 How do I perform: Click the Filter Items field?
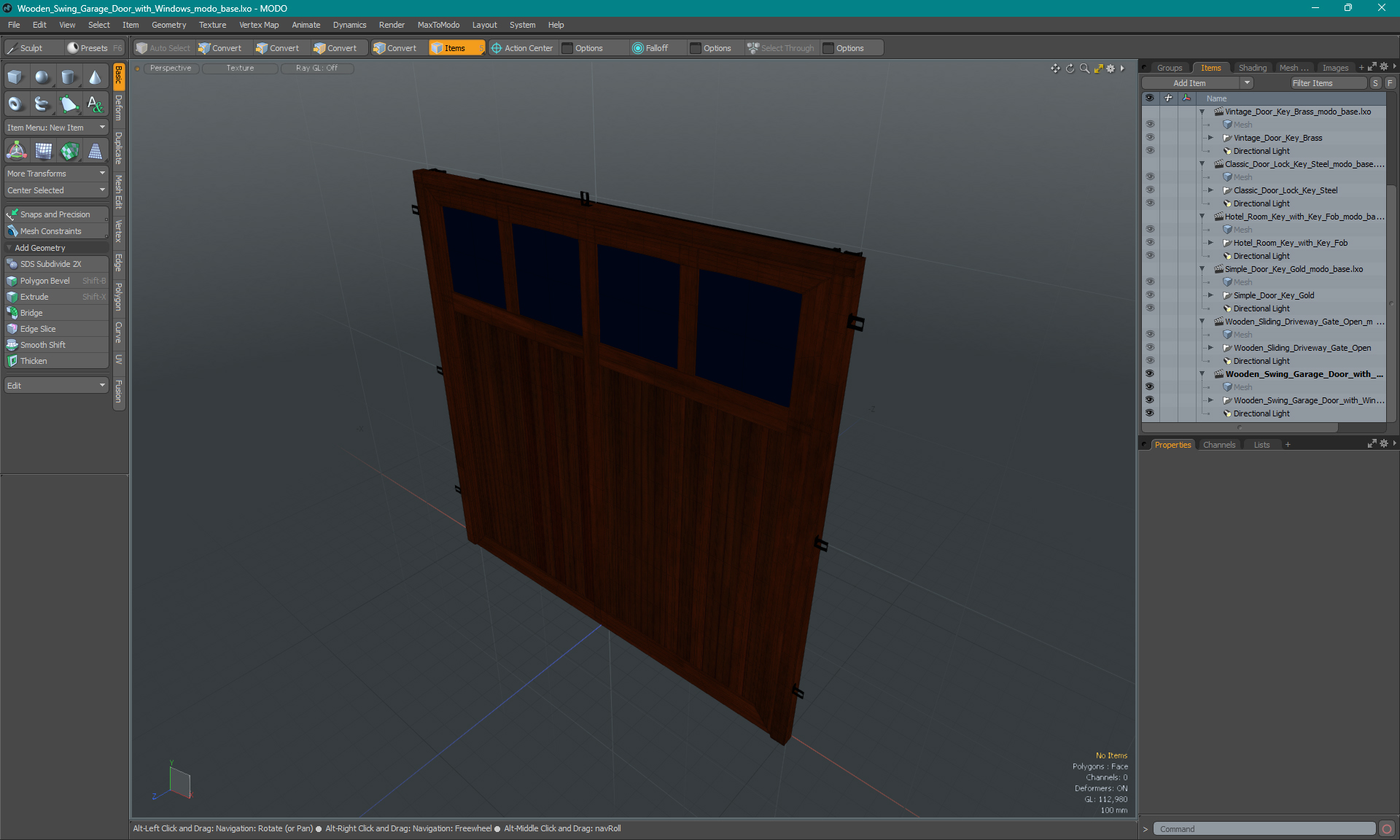click(x=1329, y=83)
